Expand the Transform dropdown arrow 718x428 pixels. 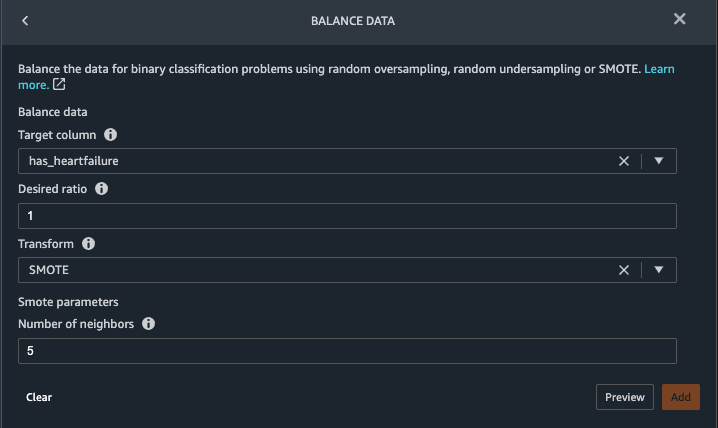[x=659, y=270]
